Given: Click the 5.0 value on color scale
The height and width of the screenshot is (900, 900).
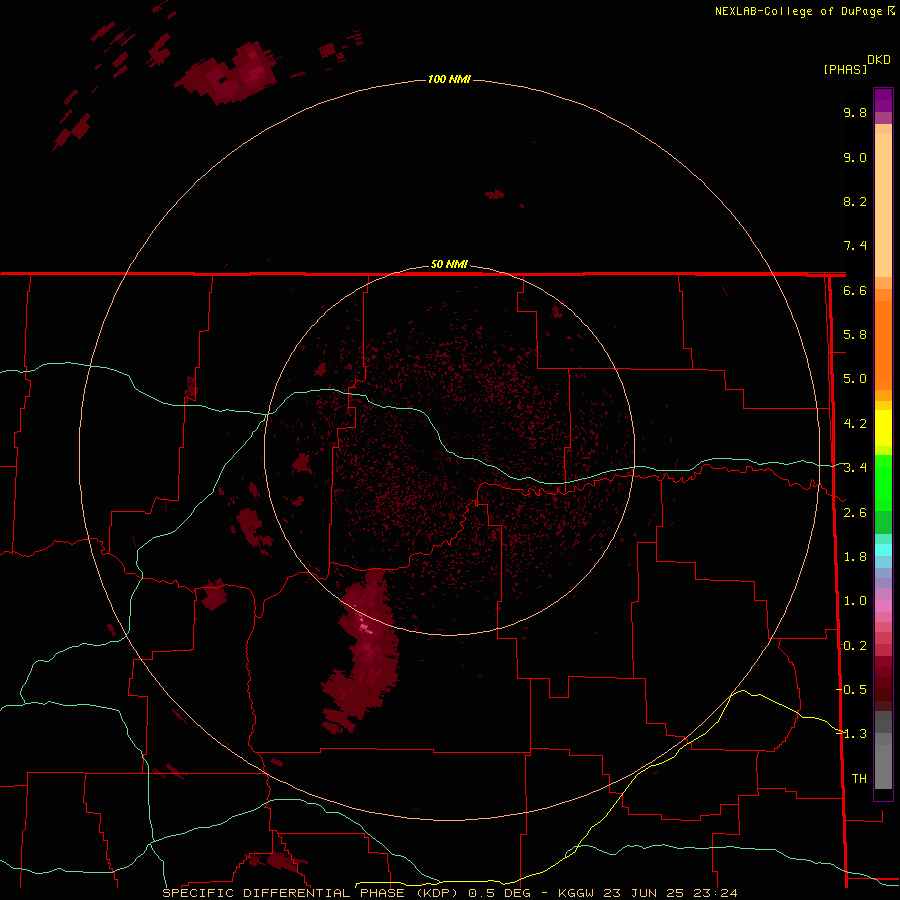Looking at the screenshot, I should 855,379.
